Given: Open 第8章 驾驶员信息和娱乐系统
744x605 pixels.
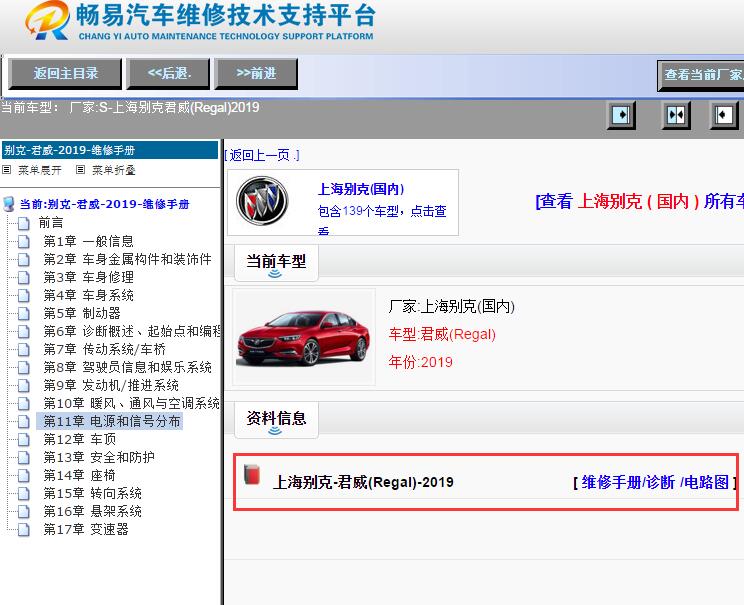Looking at the screenshot, I should click(x=127, y=368).
